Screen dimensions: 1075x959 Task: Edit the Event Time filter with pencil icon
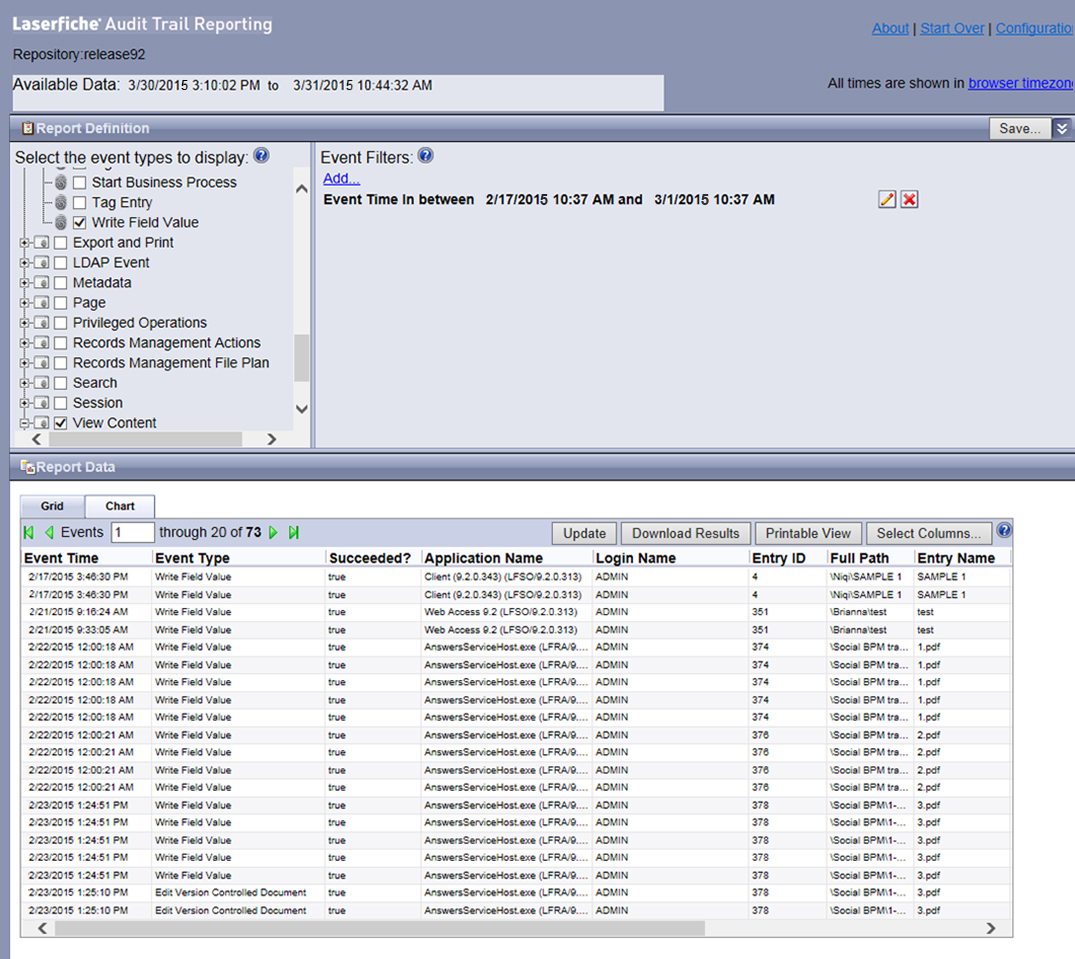[x=887, y=199]
